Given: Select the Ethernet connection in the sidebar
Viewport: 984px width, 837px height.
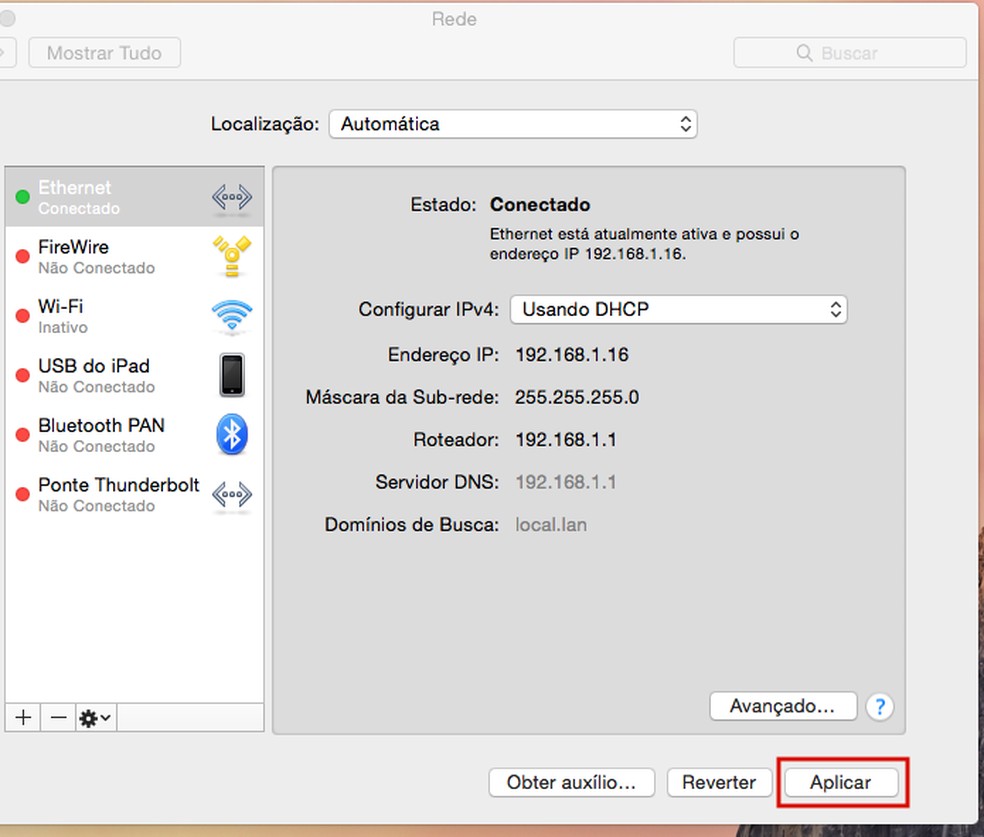Looking at the screenshot, I should 134,197.
